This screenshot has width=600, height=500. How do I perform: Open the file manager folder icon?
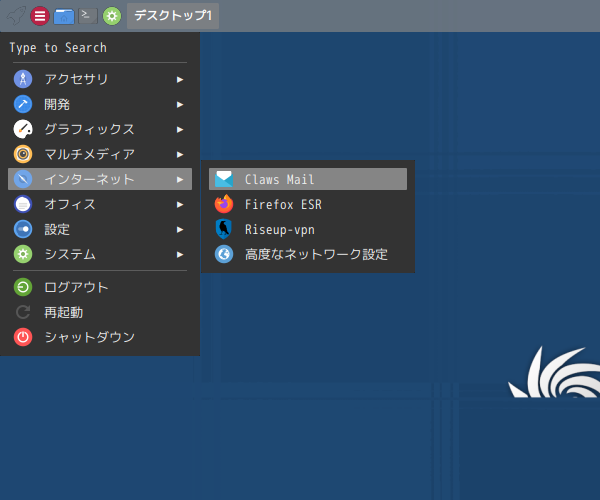64,16
